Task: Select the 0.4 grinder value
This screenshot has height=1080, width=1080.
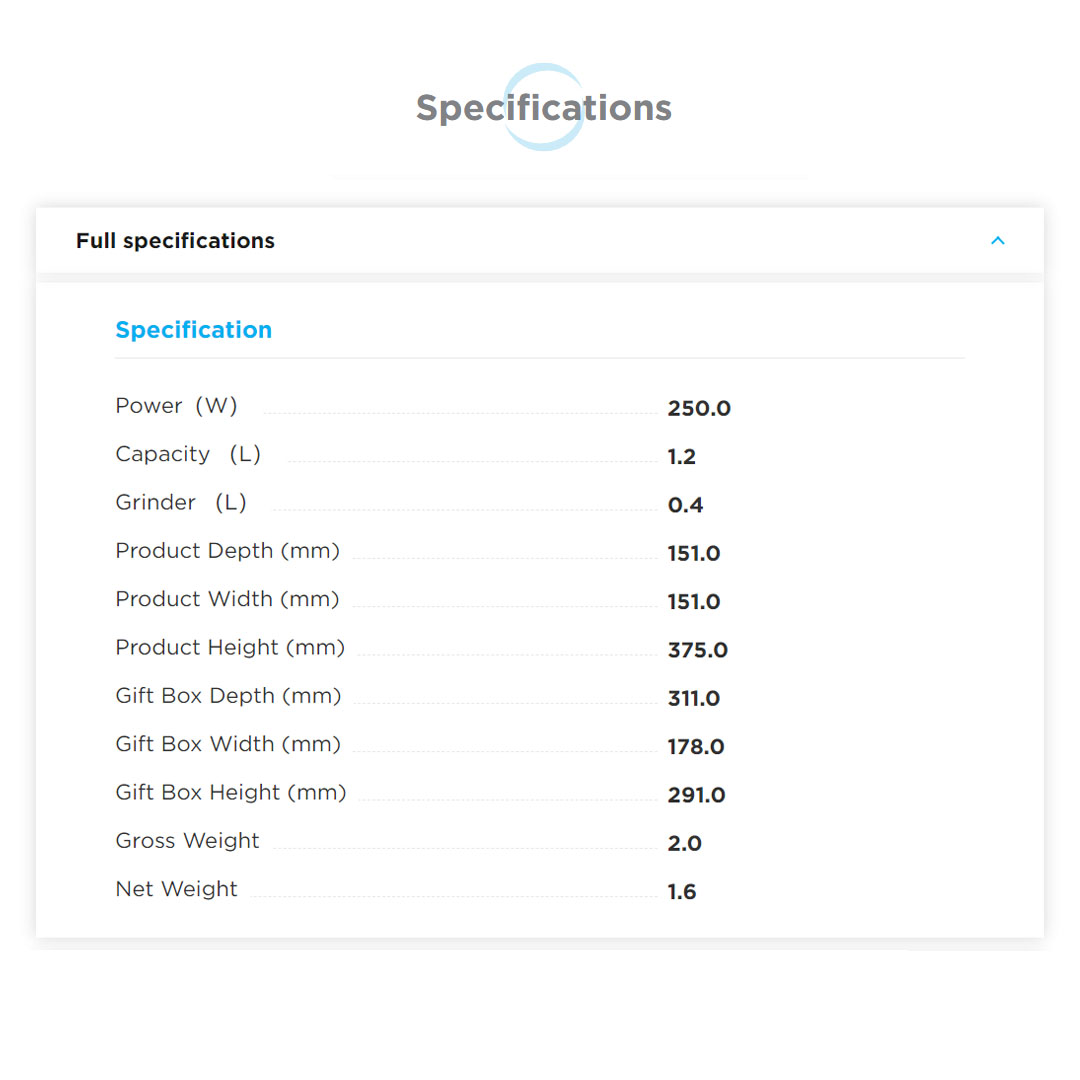Action: (x=685, y=505)
